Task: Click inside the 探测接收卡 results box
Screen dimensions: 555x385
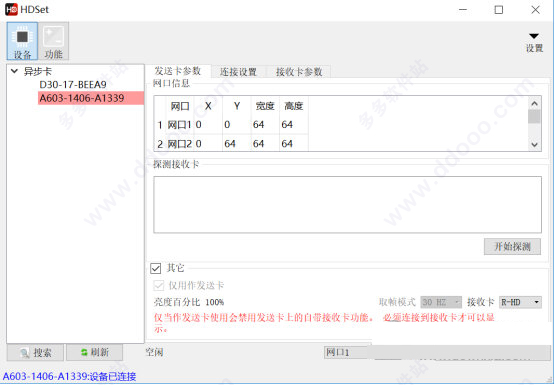Action: pyautogui.click(x=347, y=205)
